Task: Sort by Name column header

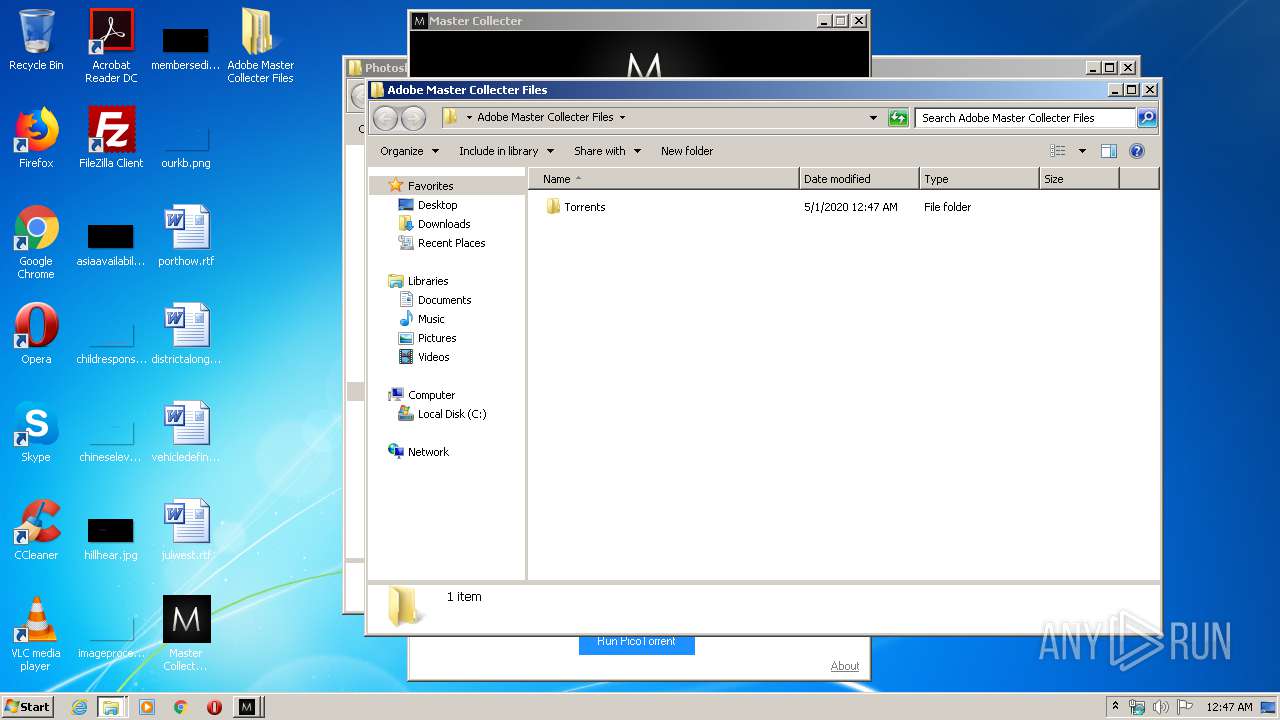Action: 664,179
